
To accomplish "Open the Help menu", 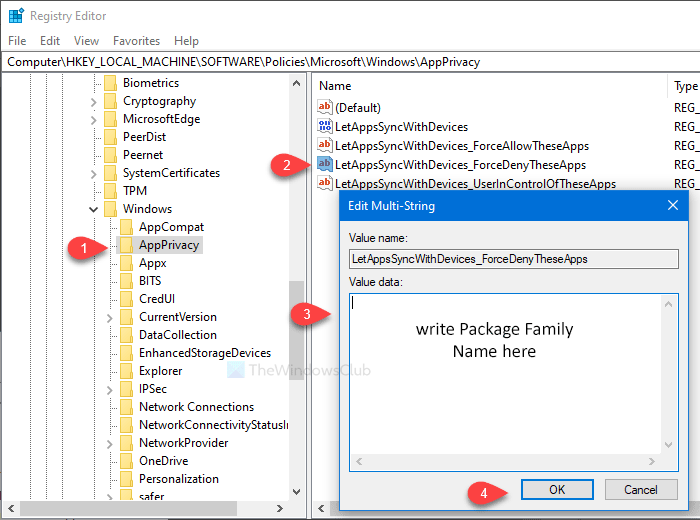I will click(x=186, y=41).
